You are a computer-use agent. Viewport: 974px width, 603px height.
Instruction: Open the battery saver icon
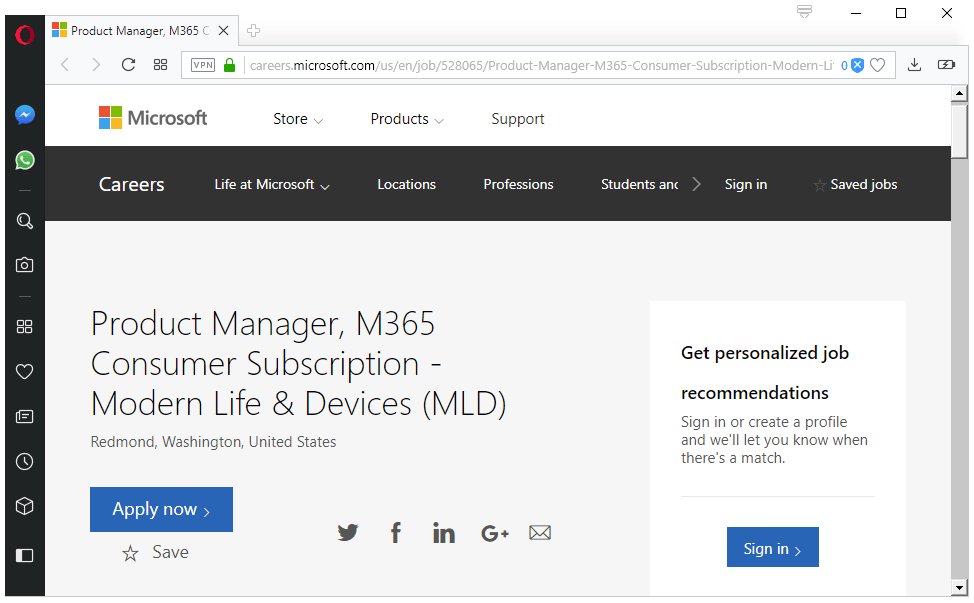pos(946,65)
